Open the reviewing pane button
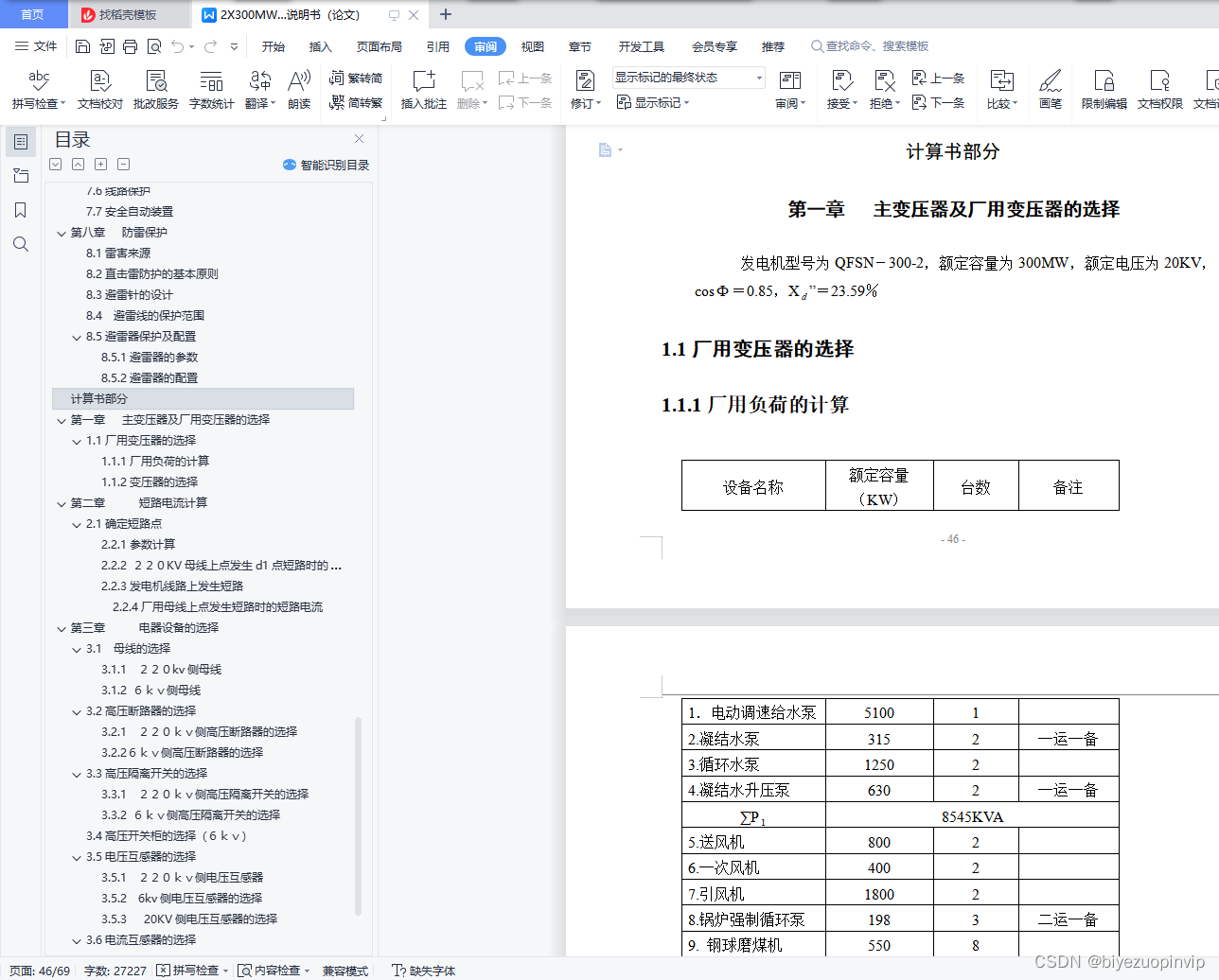Image resolution: width=1219 pixels, height=980 pixels. pyautogui.click(x=790, y=90)
